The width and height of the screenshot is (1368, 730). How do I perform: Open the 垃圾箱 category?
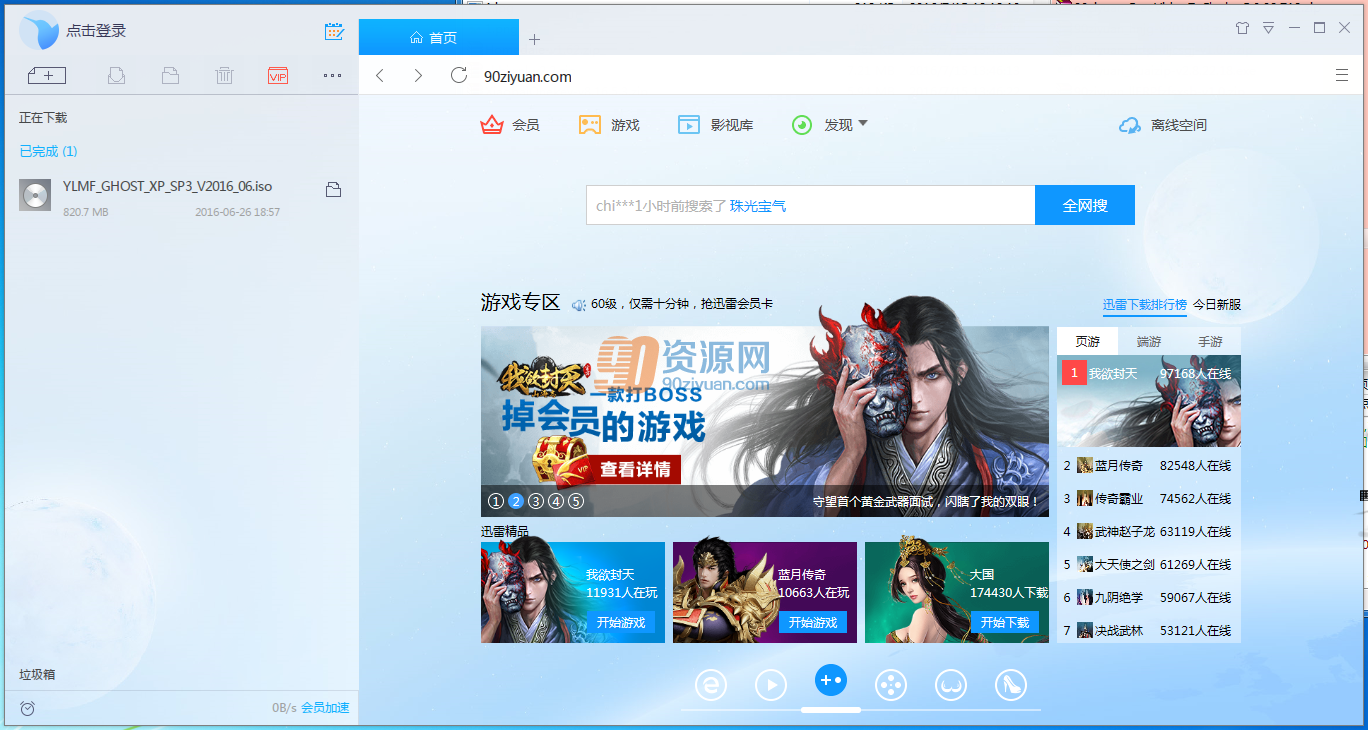point(37,674)
